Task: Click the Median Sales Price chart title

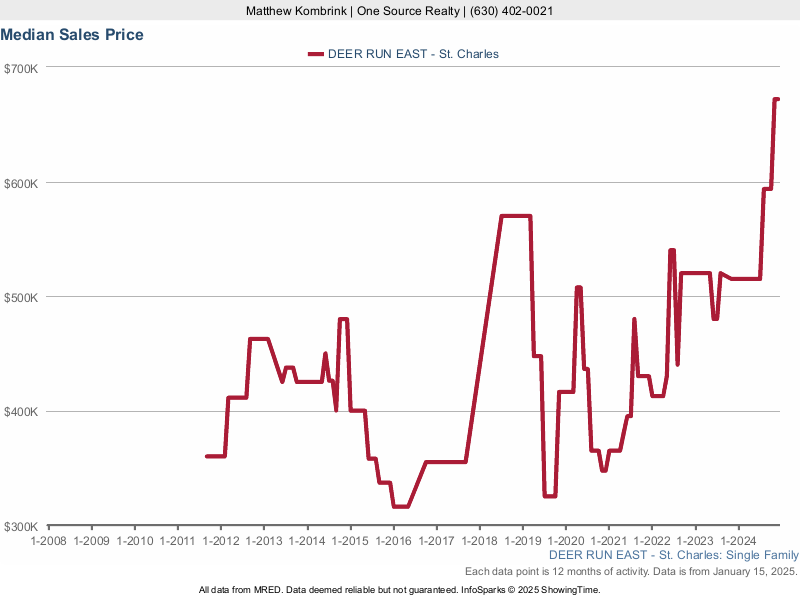Action: click(72, 35)
